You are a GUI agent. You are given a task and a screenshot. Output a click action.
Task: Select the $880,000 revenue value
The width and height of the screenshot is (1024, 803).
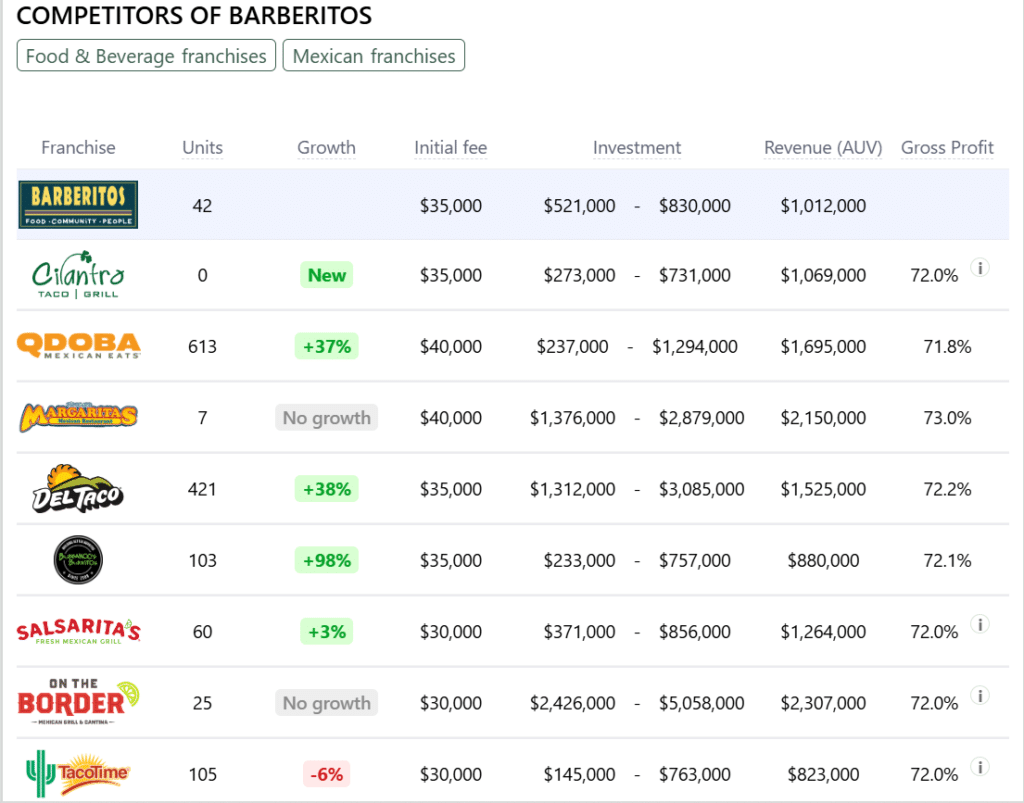[823, 560]
